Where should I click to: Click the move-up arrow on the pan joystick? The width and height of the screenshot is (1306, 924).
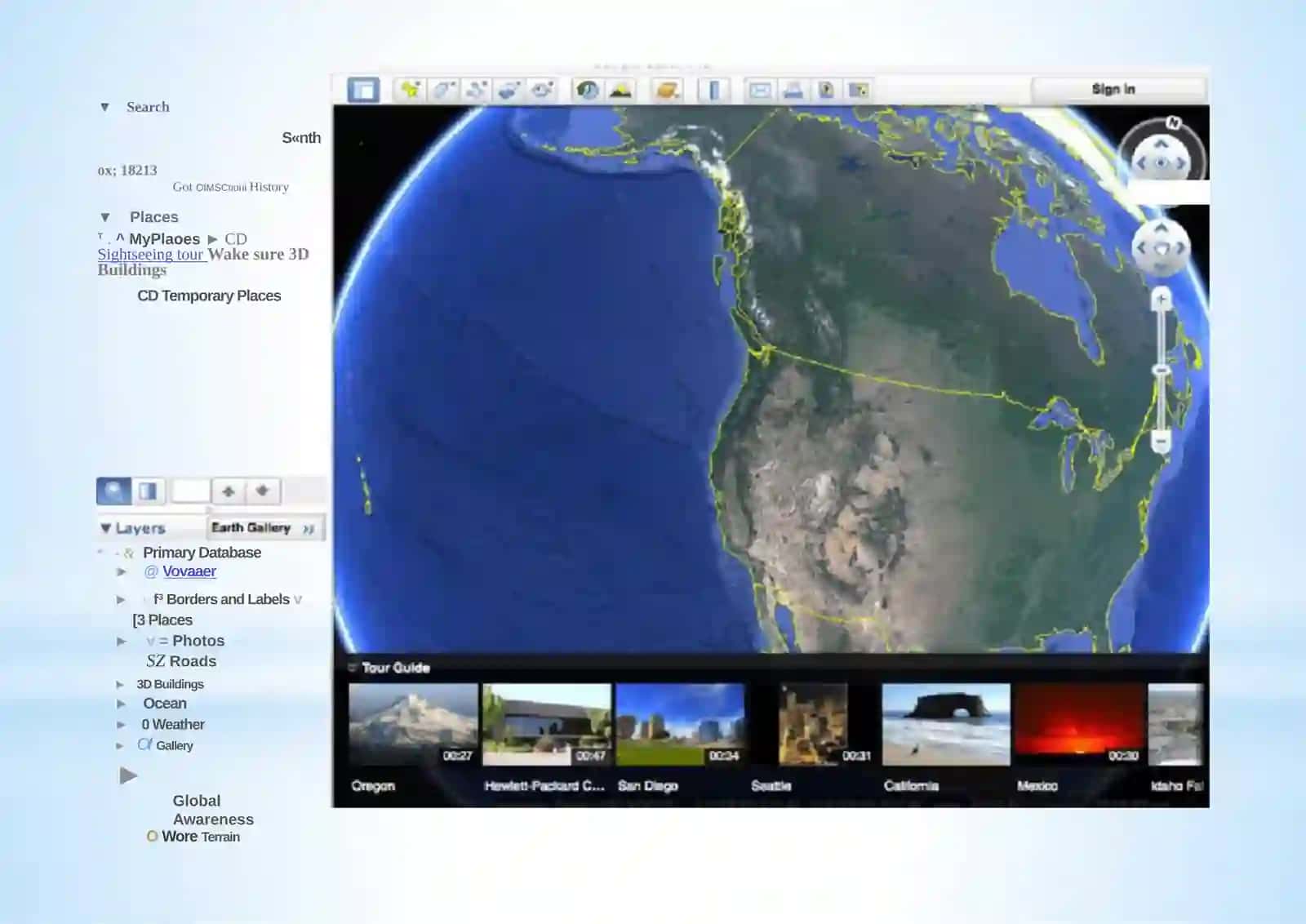pyautogui.click(x=1161, y=229)
